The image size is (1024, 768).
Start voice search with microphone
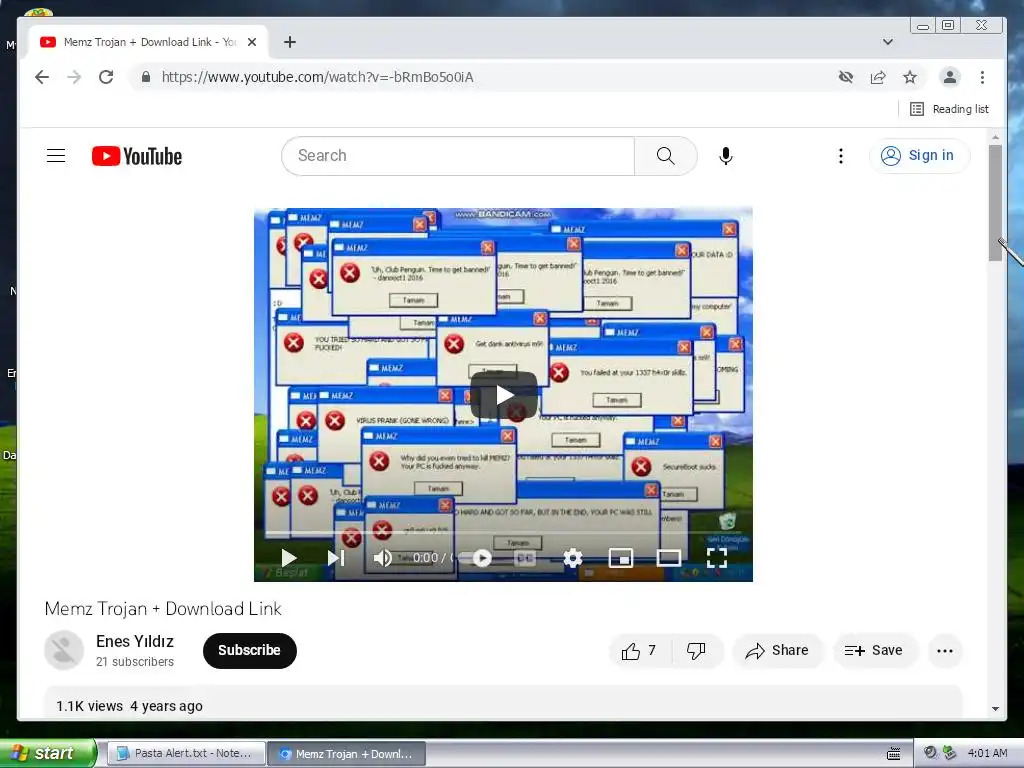coord(726,155)
